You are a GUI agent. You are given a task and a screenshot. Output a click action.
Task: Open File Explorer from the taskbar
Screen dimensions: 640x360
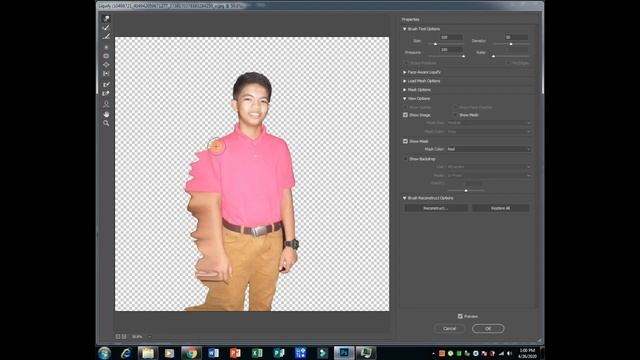148,353
